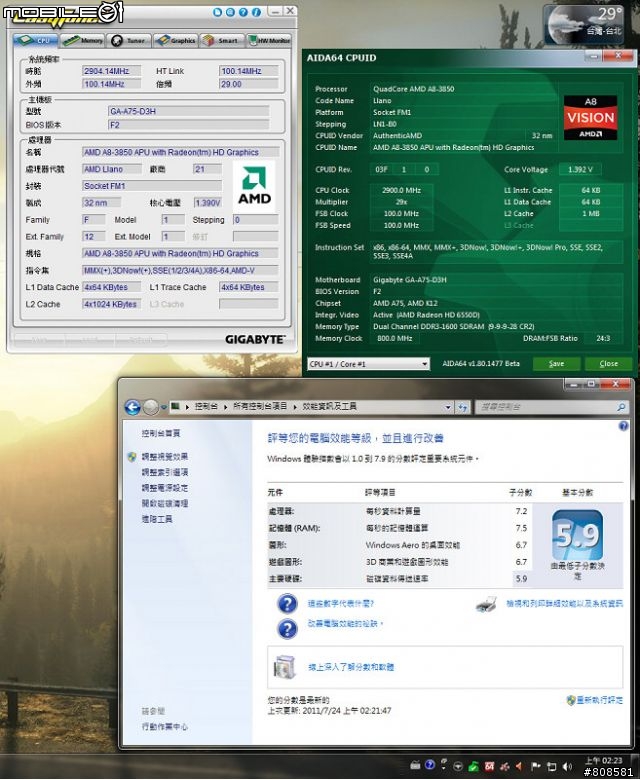This screenshot has width=640, height=780.
Task: Click the AMD logo in EasyTune
Action: tap(254, 188)
